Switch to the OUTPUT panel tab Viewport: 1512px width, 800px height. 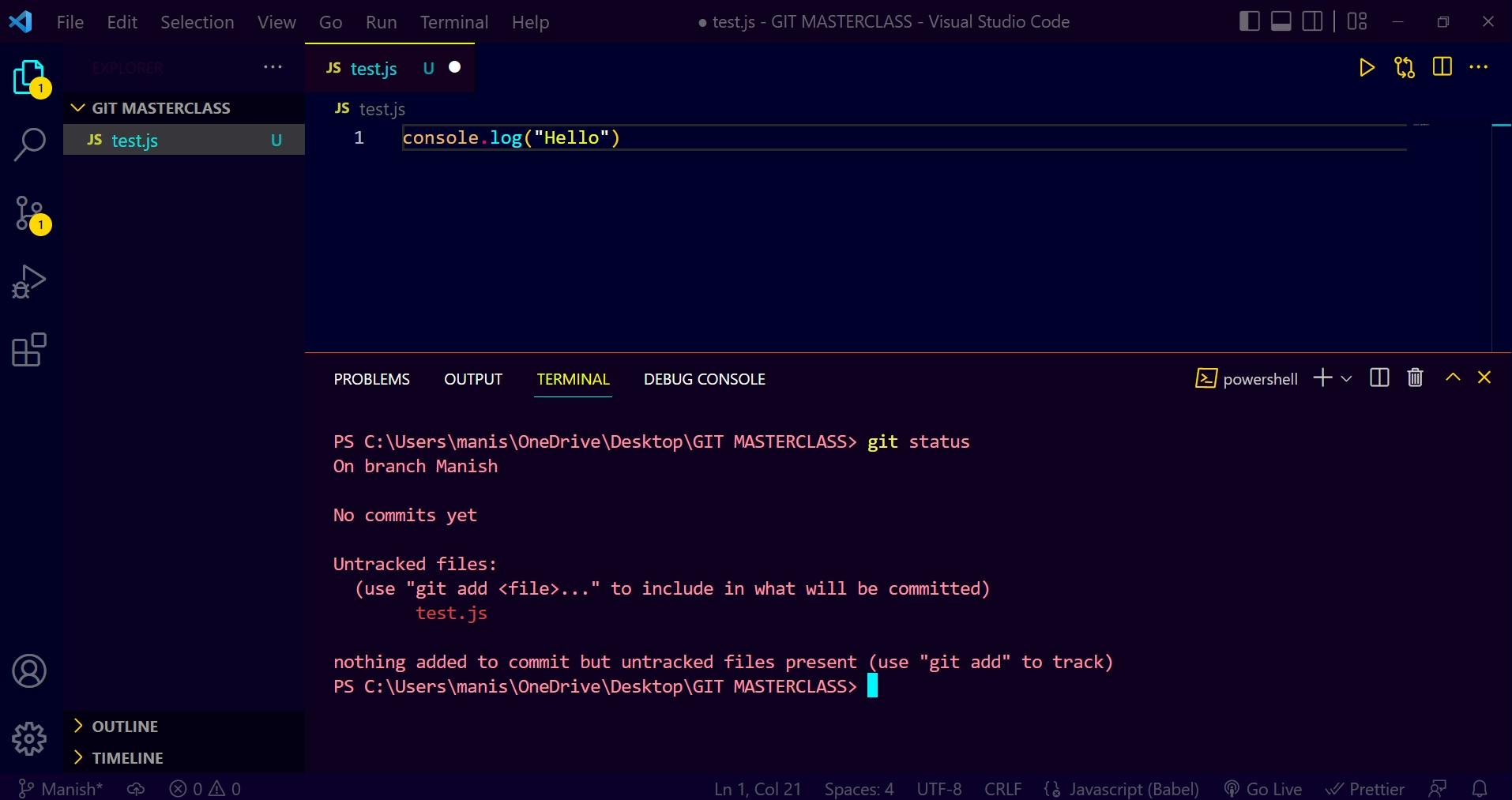pyautogui.click(x=473, y=379)
